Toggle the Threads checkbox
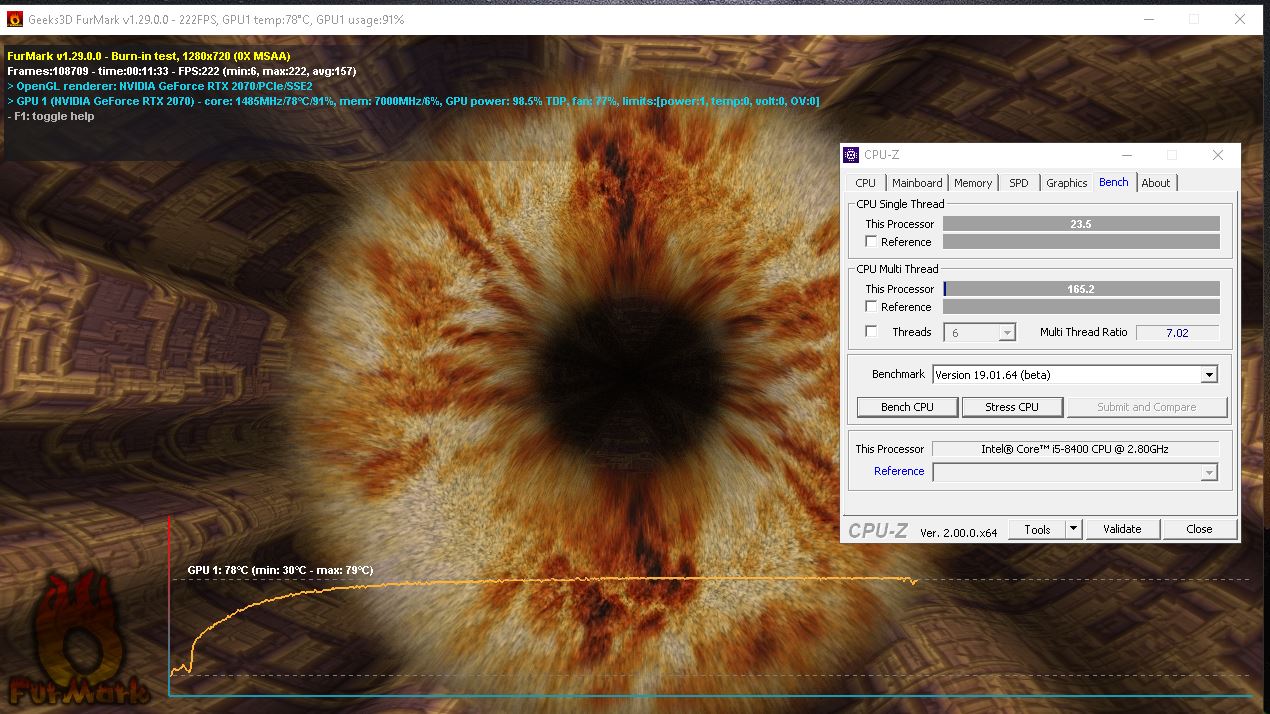Image resolution: width=1270 pixels, height=714 pixels. [x=871, y=332]
